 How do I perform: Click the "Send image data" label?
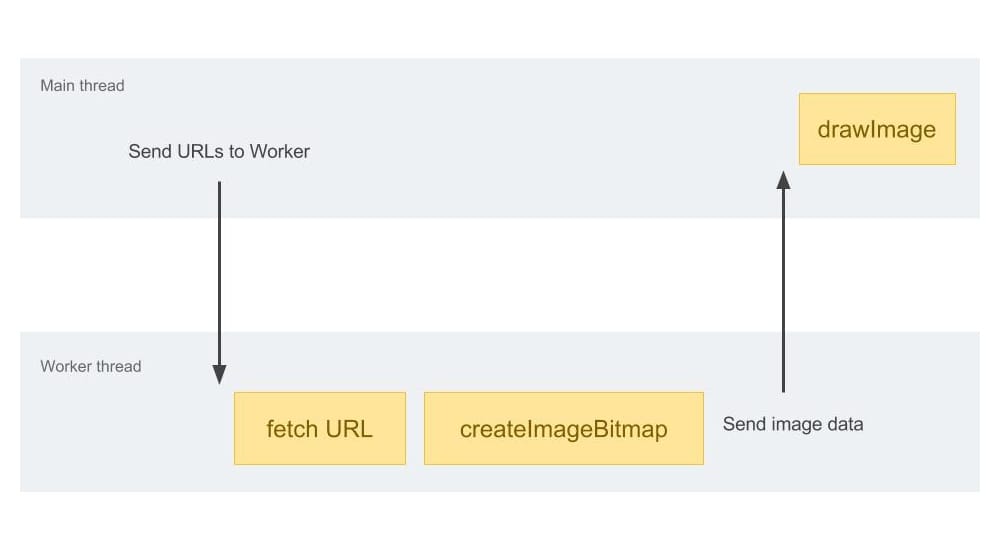(x=792, y=424)
